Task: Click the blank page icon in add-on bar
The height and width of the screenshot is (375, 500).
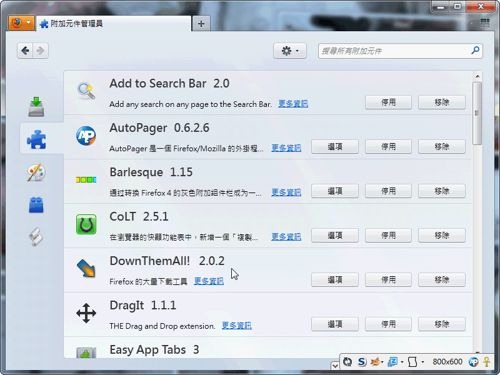Action: (413, 362)
